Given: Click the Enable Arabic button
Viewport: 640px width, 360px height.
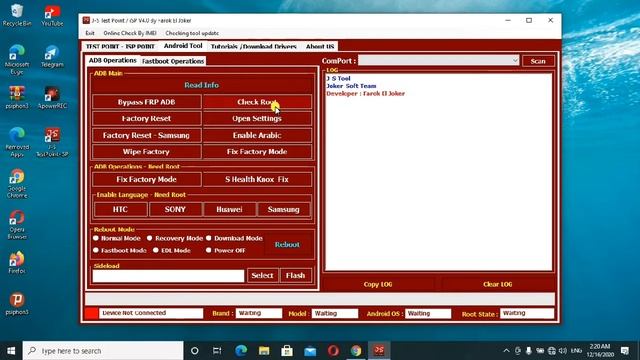Looking at the screenshot, I should pyautogui.click(x=257, y=135).
